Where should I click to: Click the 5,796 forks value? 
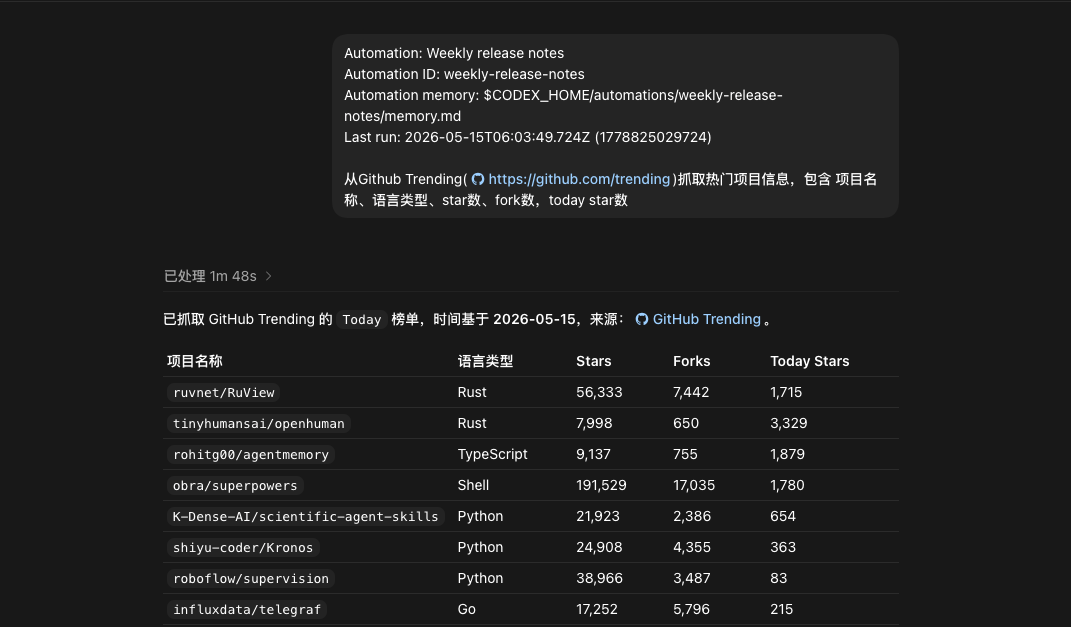pyautogui.click(x=691, y=609)
